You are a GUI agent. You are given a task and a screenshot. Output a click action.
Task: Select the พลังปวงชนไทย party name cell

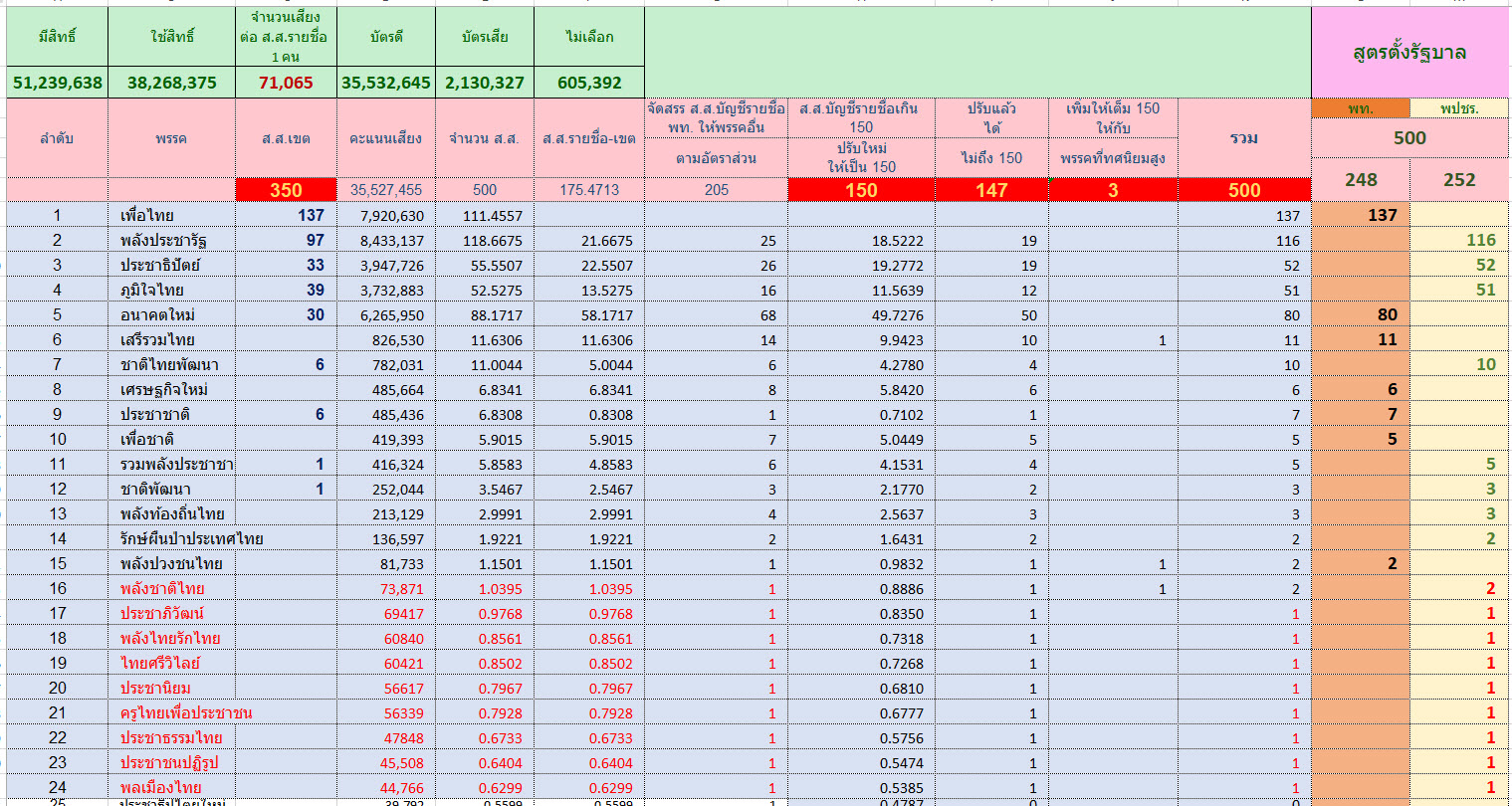click(x=171, y=563)
